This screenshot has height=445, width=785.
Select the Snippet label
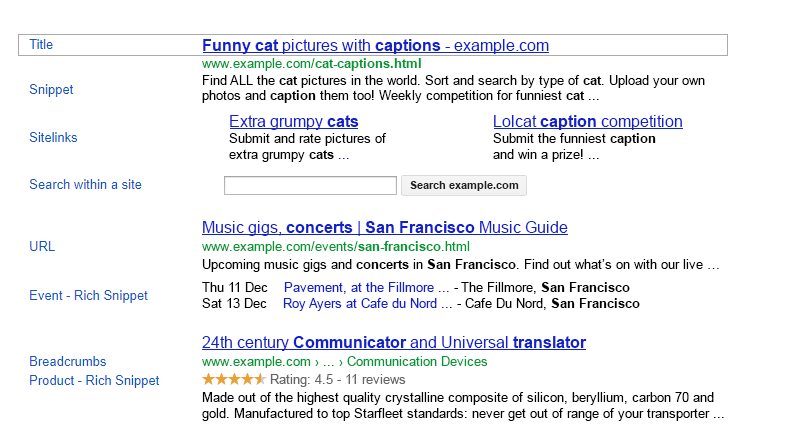coord(51,90)
